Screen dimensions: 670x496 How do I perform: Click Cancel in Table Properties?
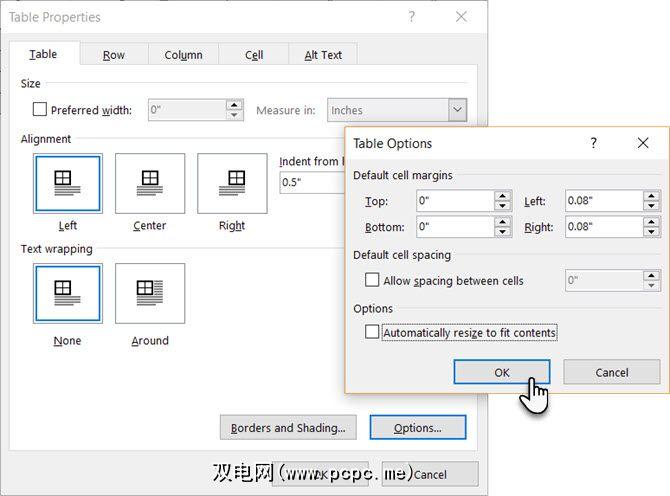(430, 474)
